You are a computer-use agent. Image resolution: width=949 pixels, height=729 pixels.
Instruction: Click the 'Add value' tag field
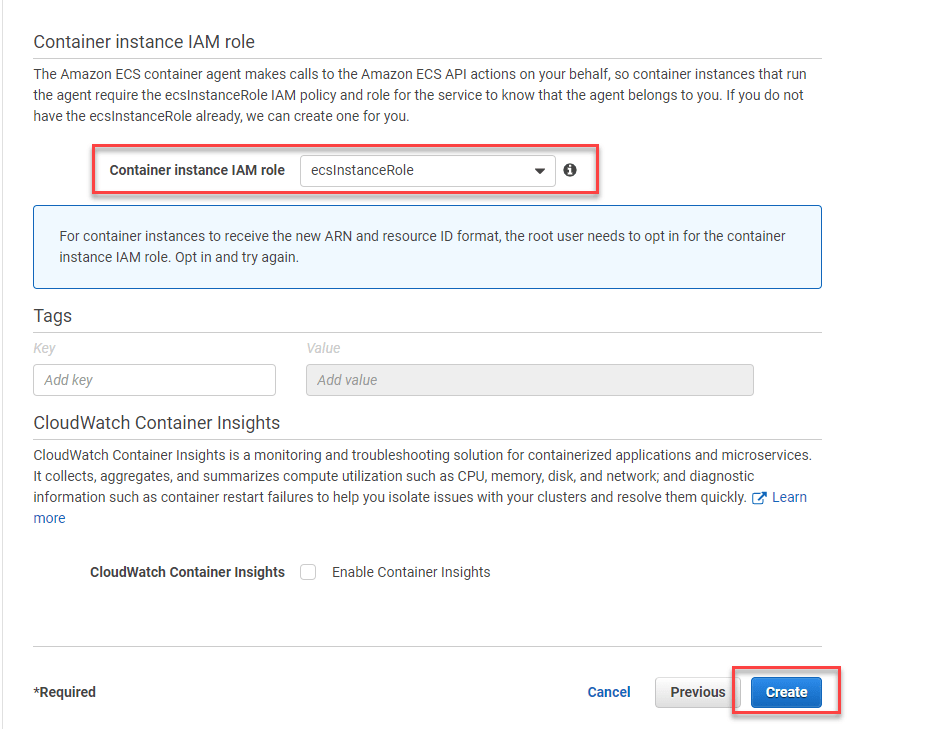[x=529, y=380]
